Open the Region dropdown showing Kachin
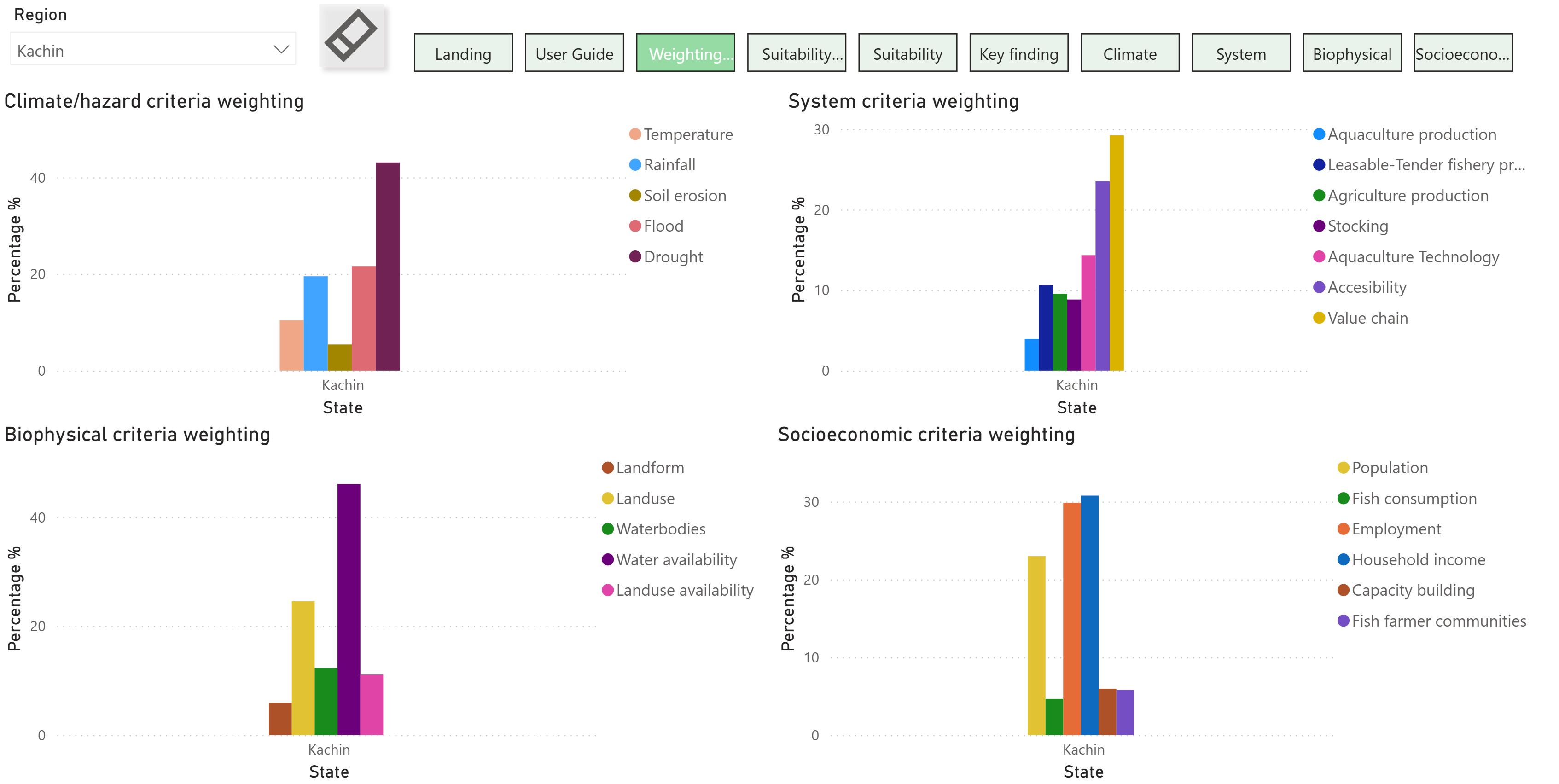The image size is (1559, 784). click(153, 50)
